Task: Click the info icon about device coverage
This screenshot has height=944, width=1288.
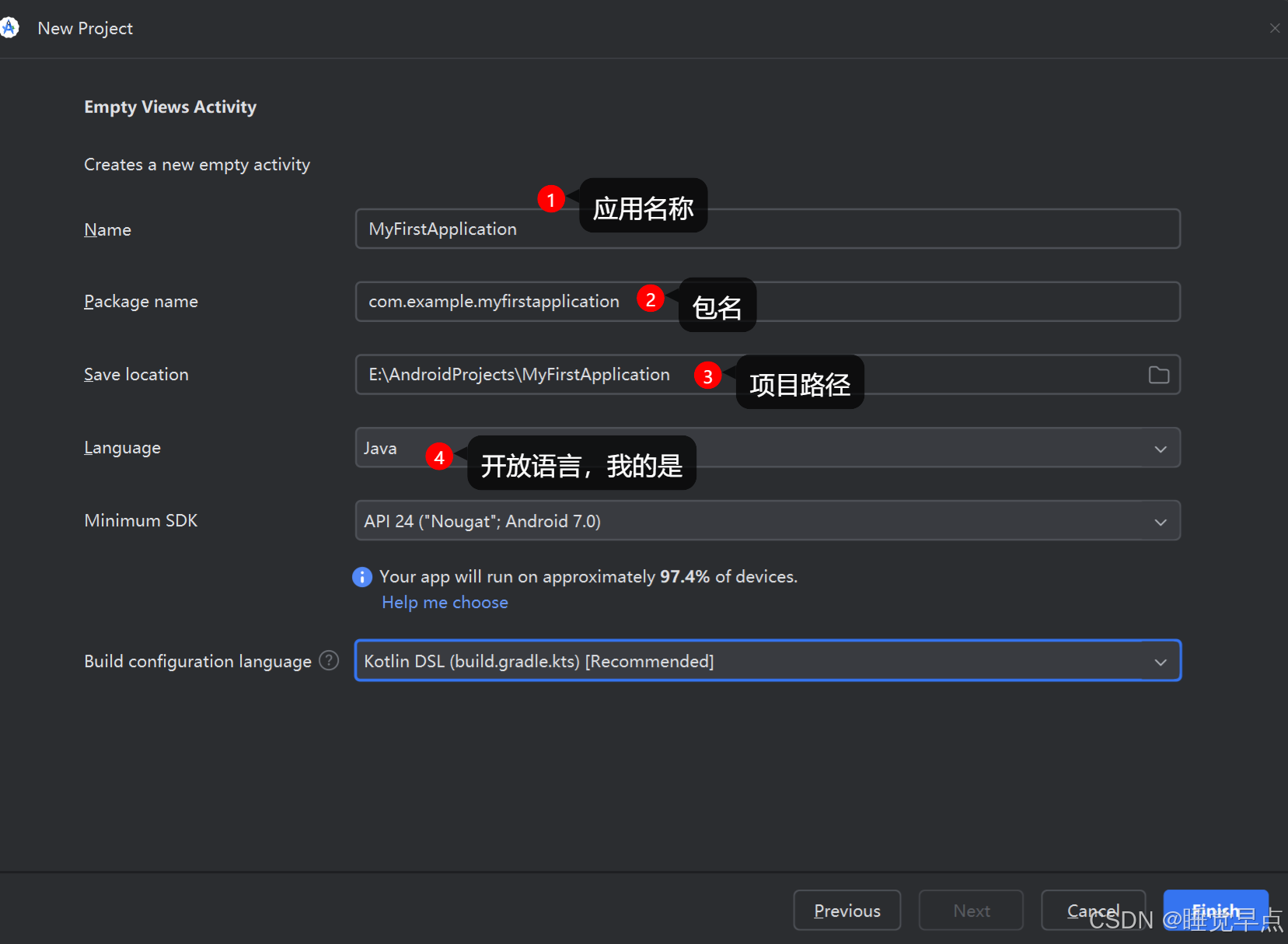Action: (x=362, y=576)
